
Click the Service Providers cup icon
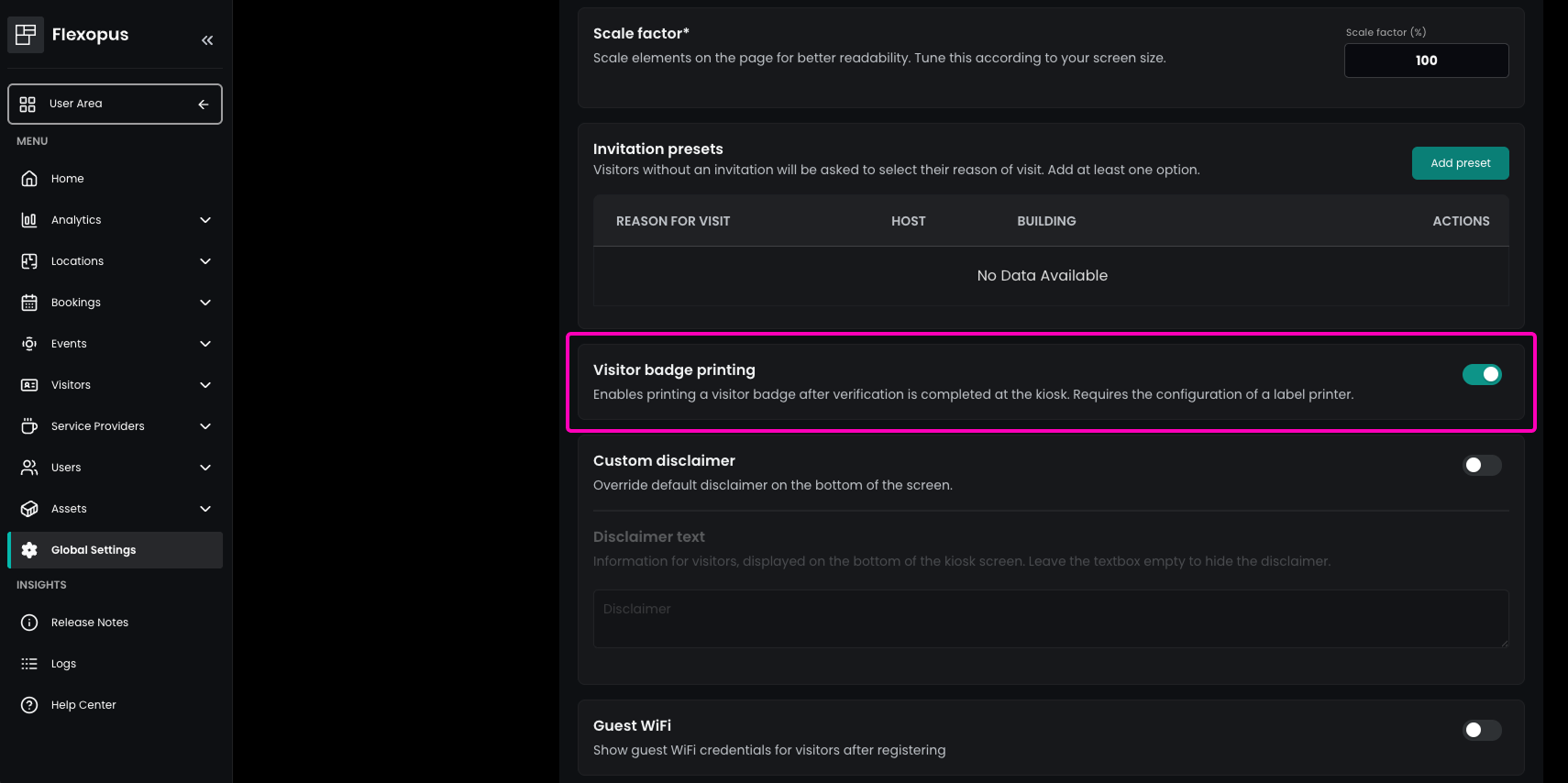click(29, 426)
